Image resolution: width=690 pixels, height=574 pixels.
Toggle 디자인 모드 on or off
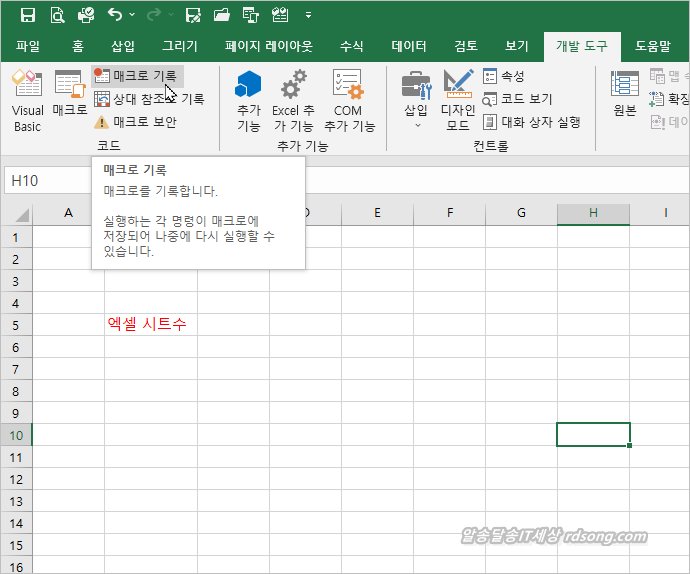458,102
